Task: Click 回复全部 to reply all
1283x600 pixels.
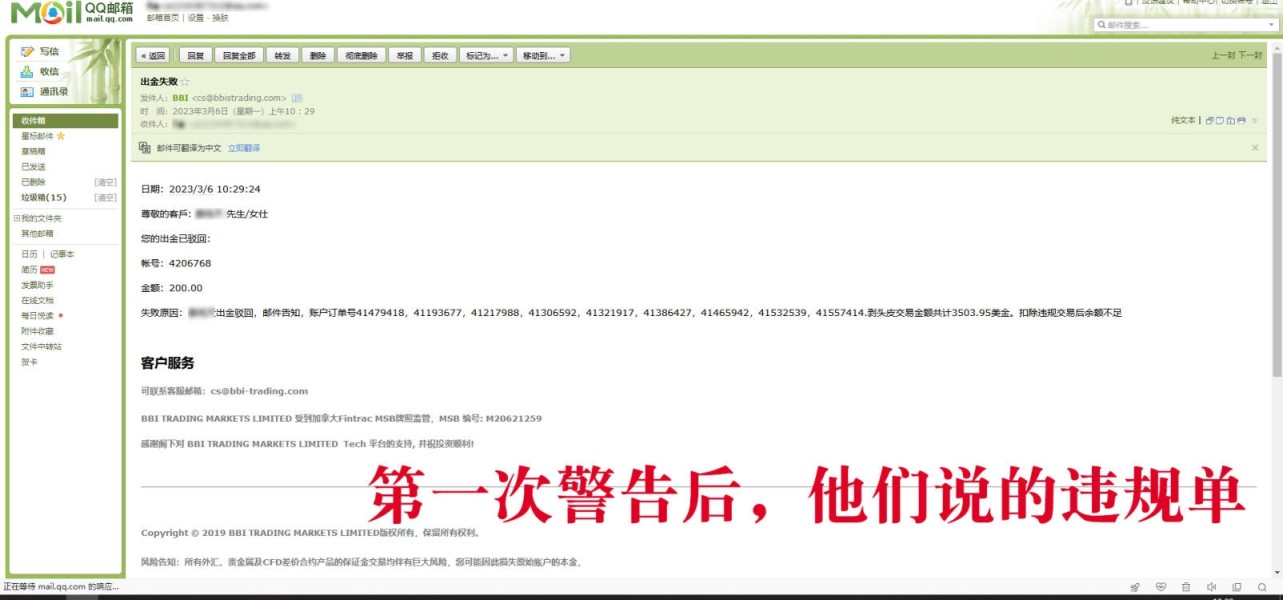Action: click(x=240, y=56)
